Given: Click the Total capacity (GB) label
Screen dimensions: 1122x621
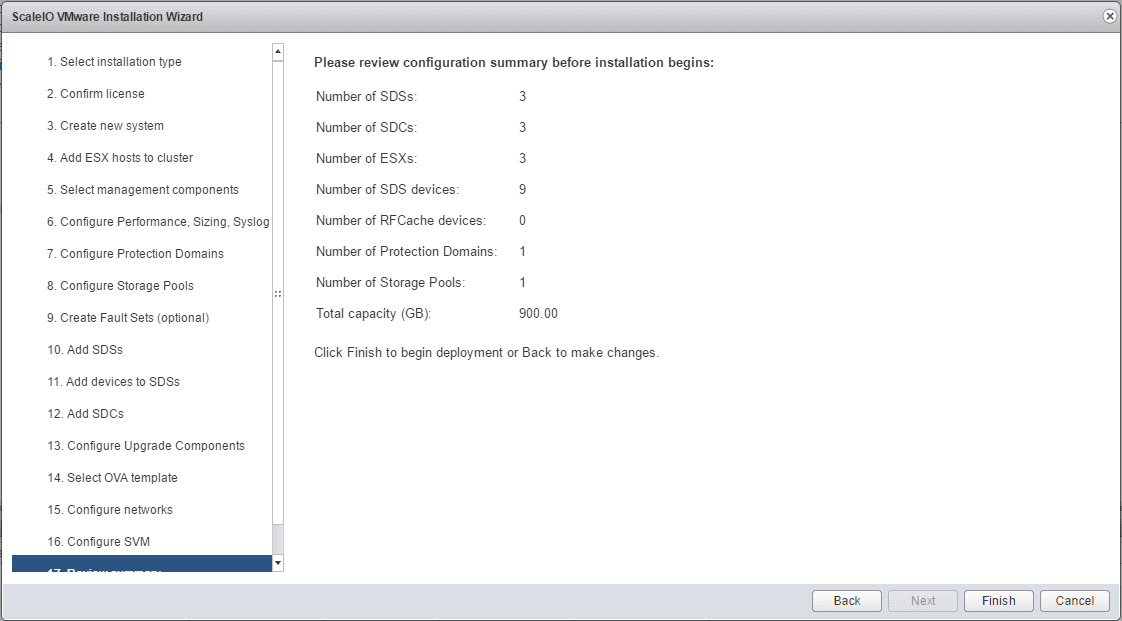Looking at the screenshot, I should [x=374, y=313].
